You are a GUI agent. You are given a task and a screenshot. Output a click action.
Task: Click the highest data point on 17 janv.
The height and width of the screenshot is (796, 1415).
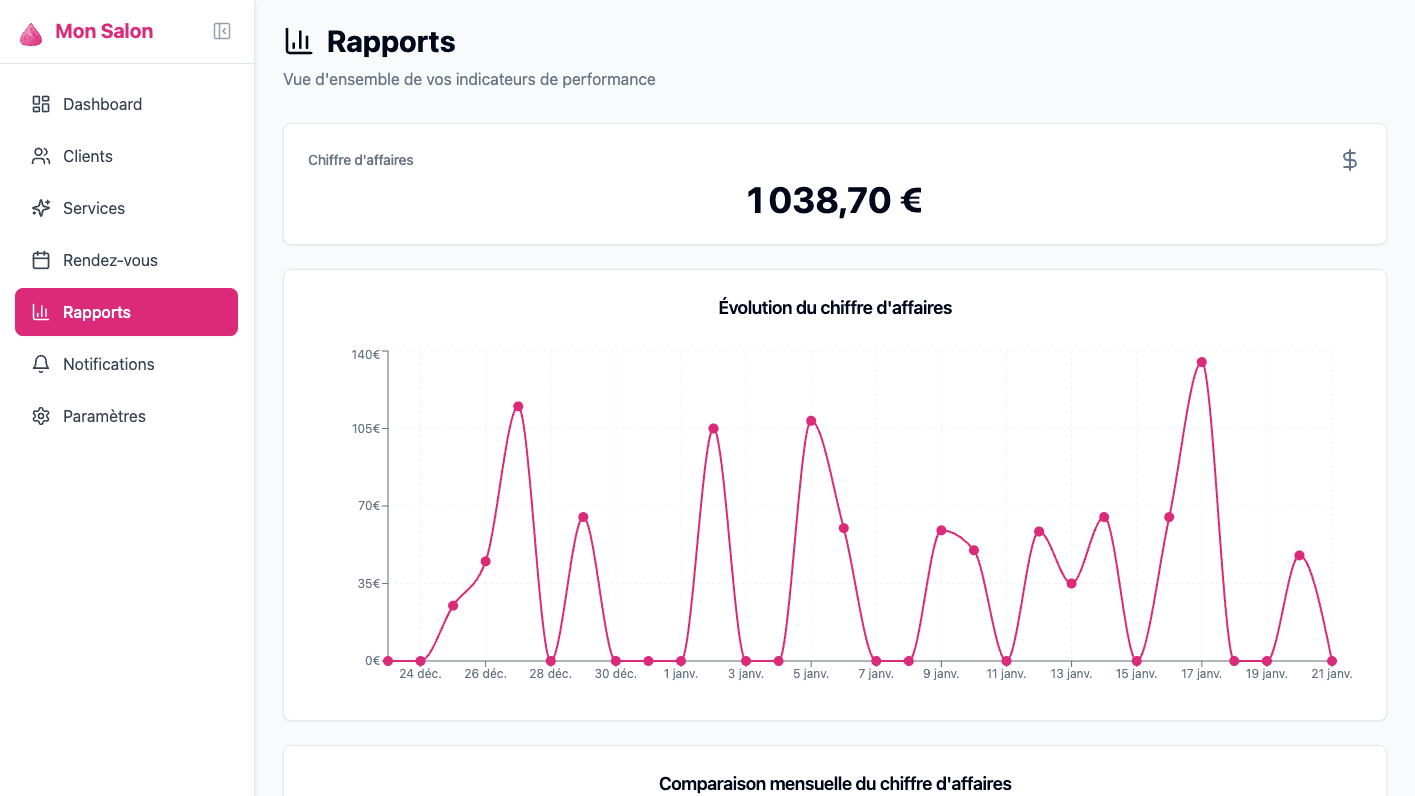[x=1200, y=362]
